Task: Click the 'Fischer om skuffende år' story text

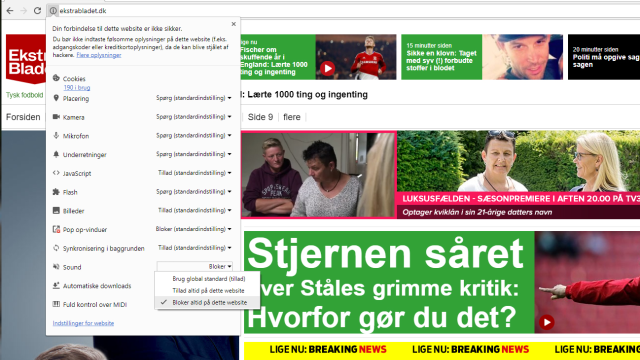Action: 273,61
